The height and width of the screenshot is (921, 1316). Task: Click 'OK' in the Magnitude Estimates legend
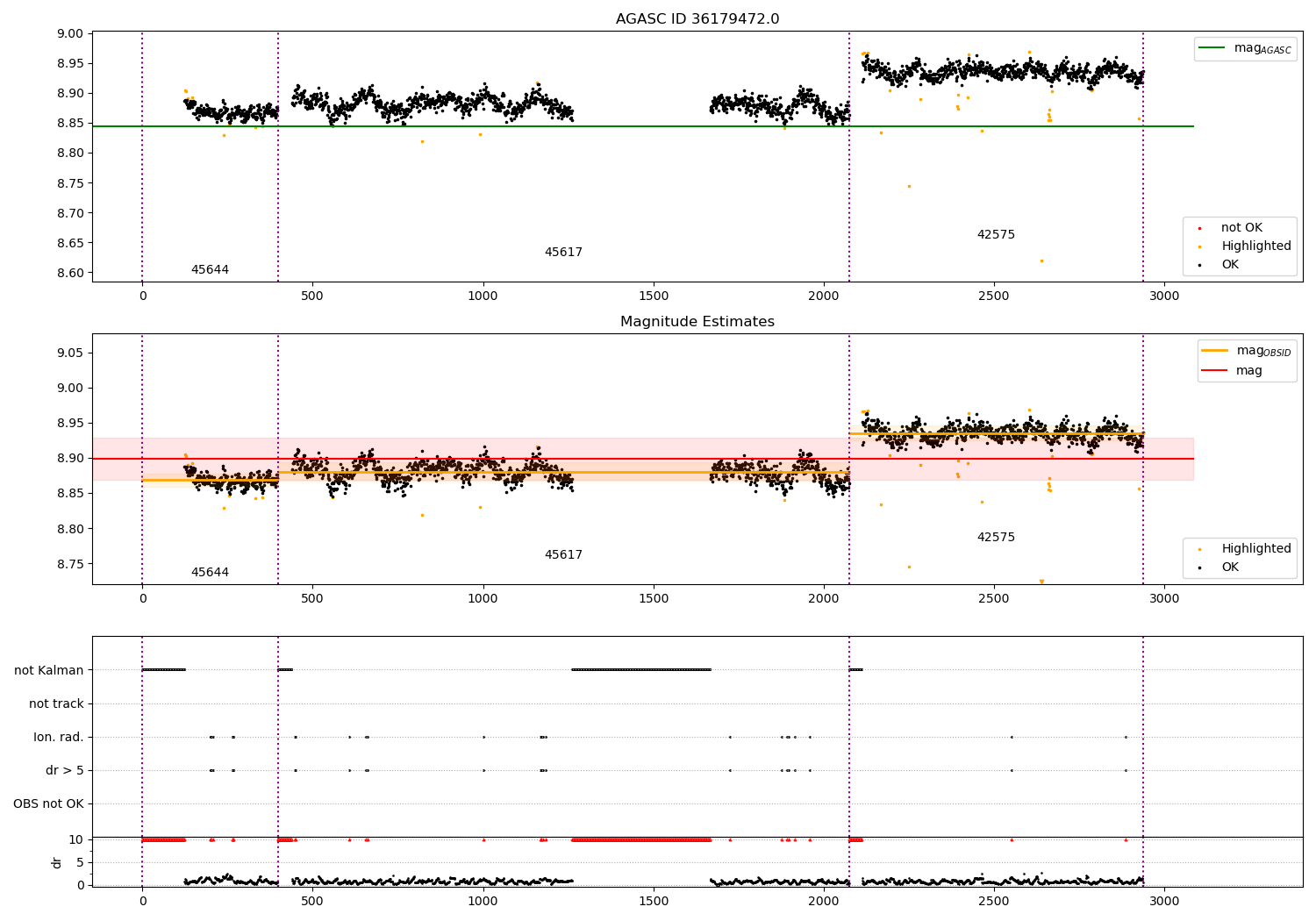(1229, 568)
